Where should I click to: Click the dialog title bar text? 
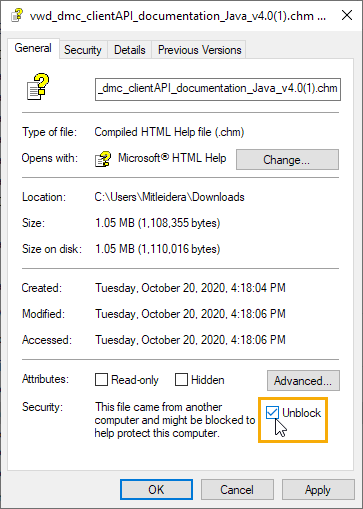click(178, 16)
